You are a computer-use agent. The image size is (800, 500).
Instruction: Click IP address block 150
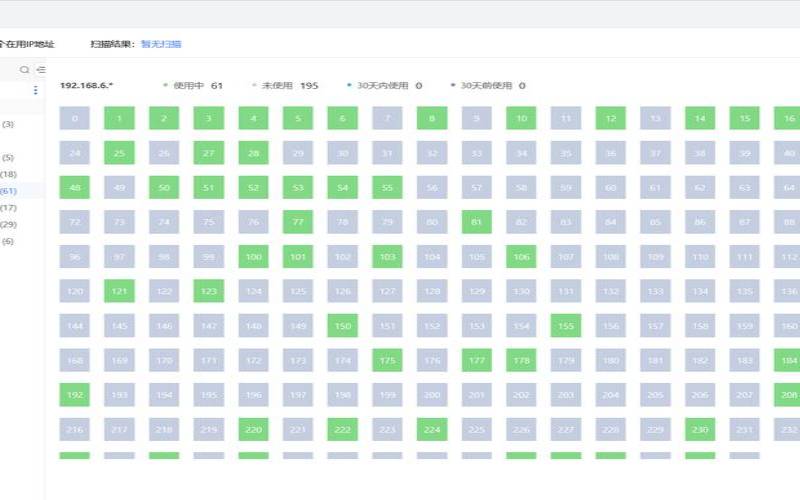pos(342,326)
